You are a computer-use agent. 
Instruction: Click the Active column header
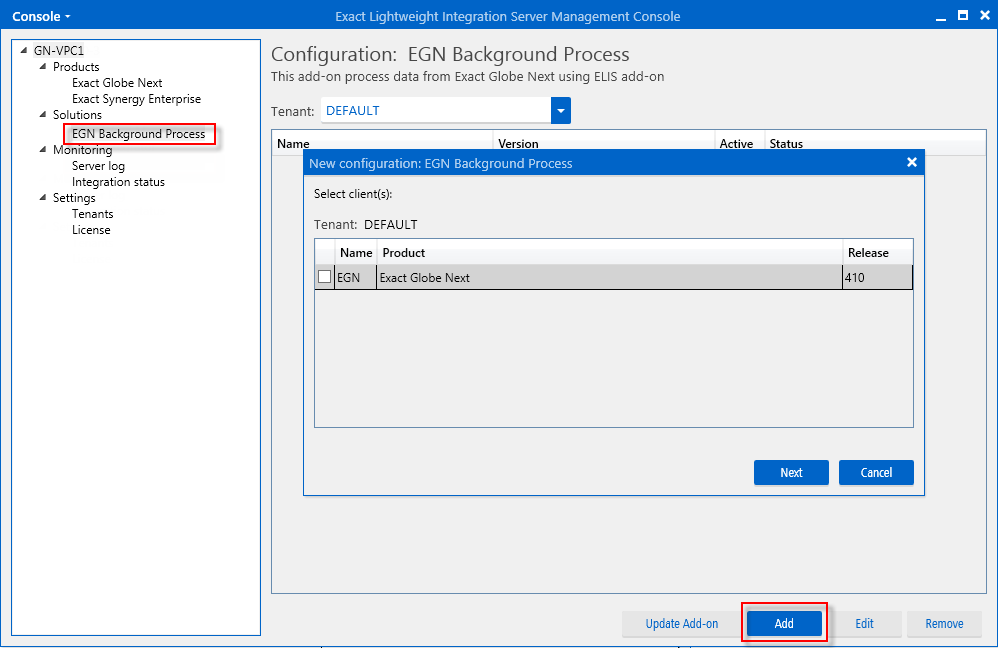pyautogui.click(x=736, y=144)
